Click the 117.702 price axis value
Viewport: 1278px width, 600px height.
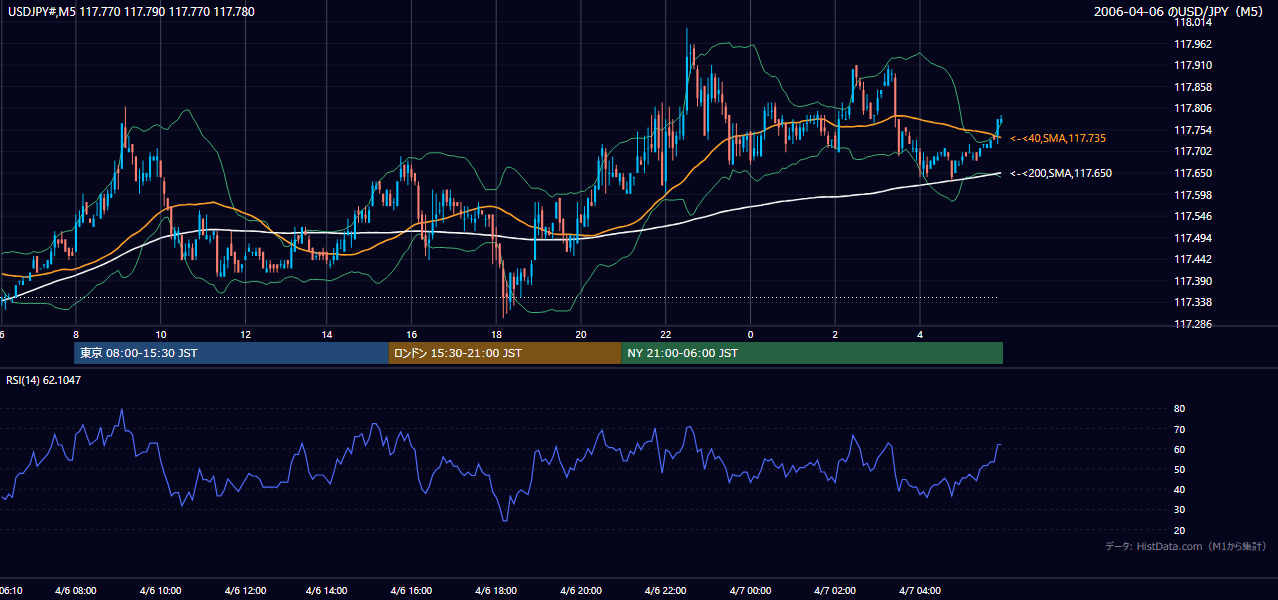click(x=1193, y=151)
